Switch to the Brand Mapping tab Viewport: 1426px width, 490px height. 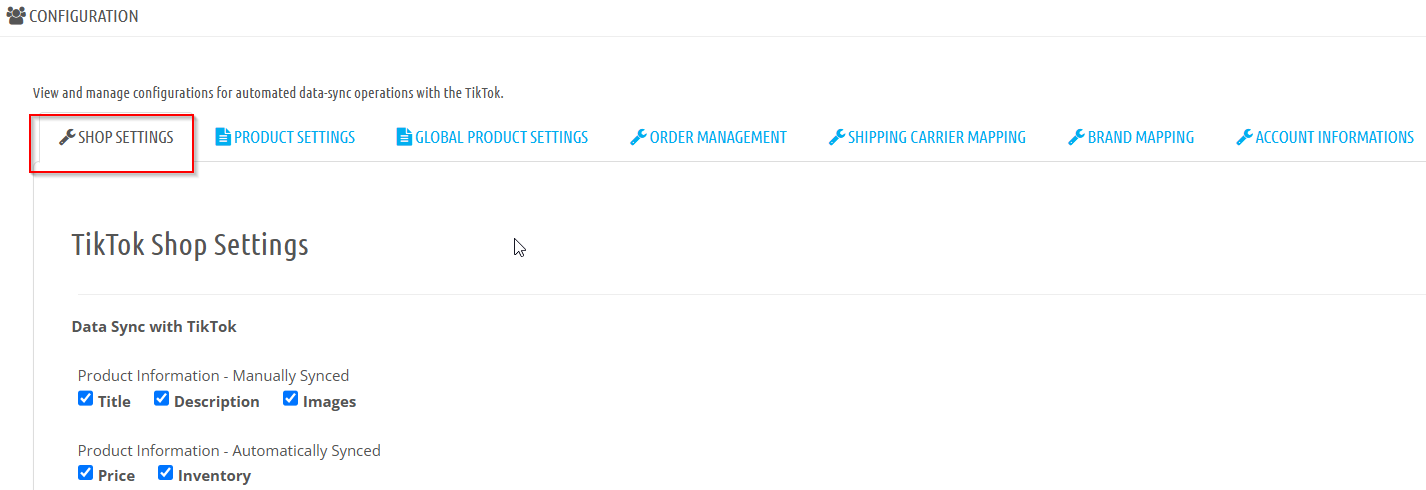click(x=1131, y=138)
